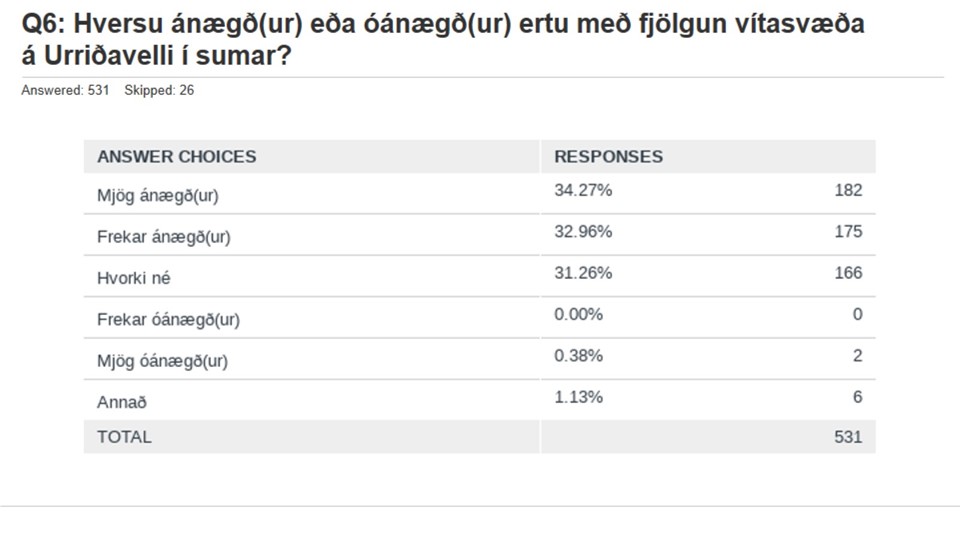Click the 0.38% percentage value
This screenshot has height=540, width=960.
[x=579, y=356]
